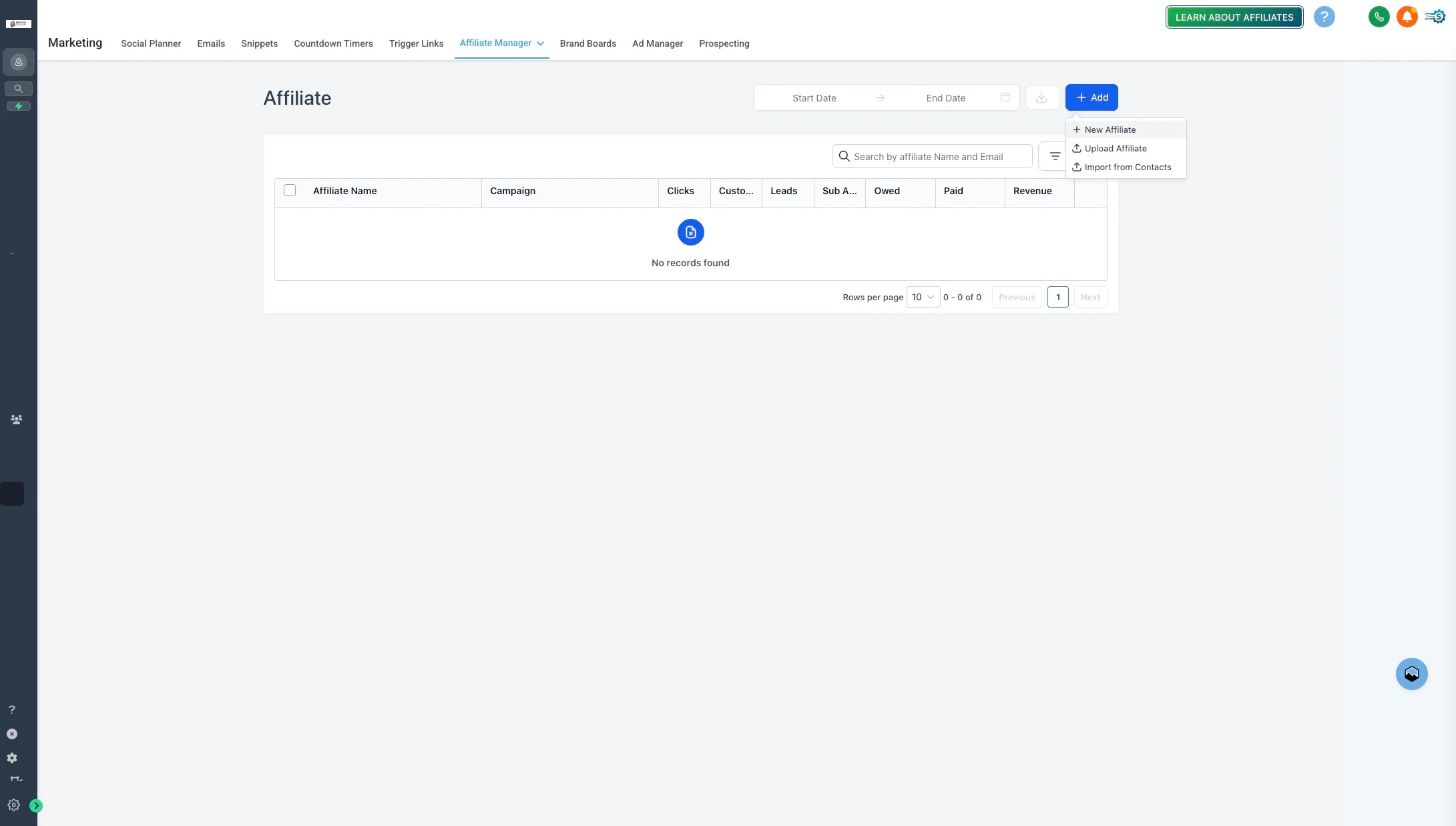Open the Snippets tab
This screenshot has height=826, width=1456.
coord(259,43)
